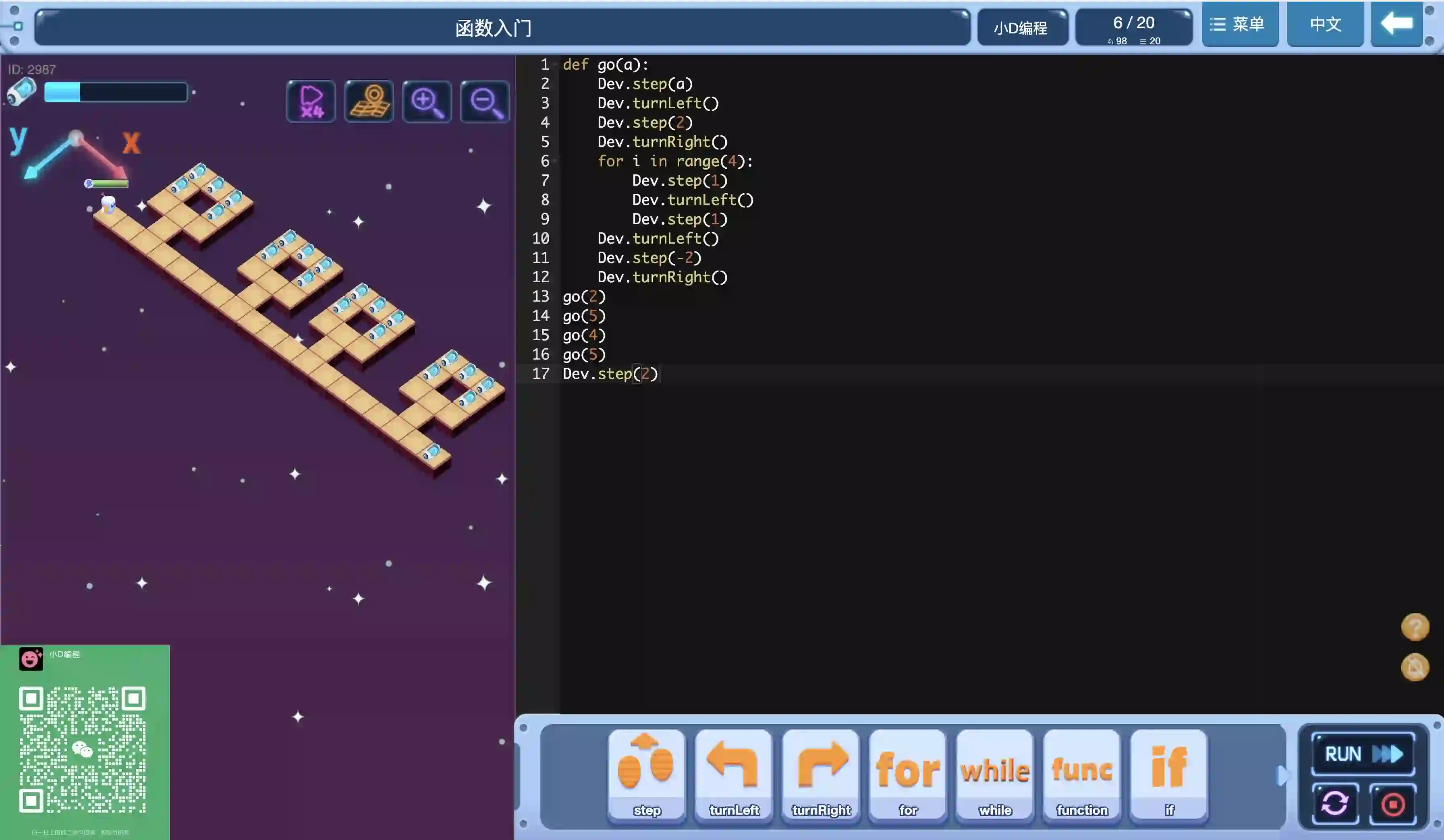Click the x4 speed playback icon
The width and height of the screenshot is (1444, 840).
311,102
